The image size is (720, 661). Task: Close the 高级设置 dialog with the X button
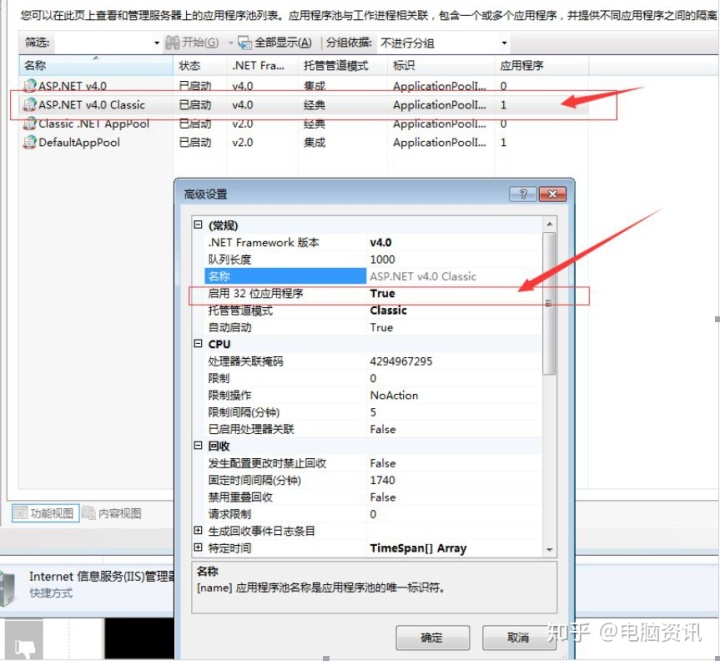(552, 194)
